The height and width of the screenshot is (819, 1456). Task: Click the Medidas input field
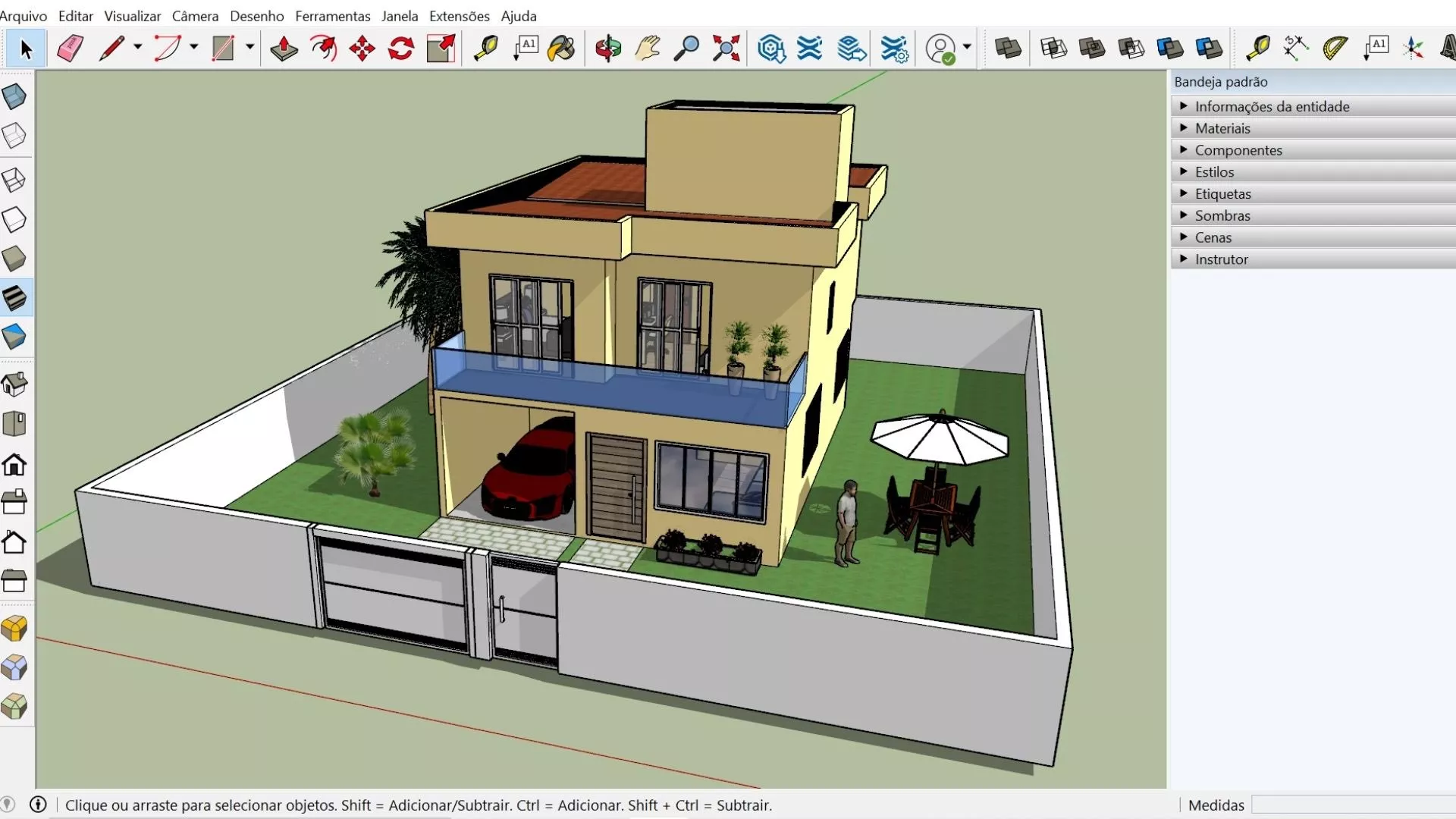click(x=1353, y=805)
